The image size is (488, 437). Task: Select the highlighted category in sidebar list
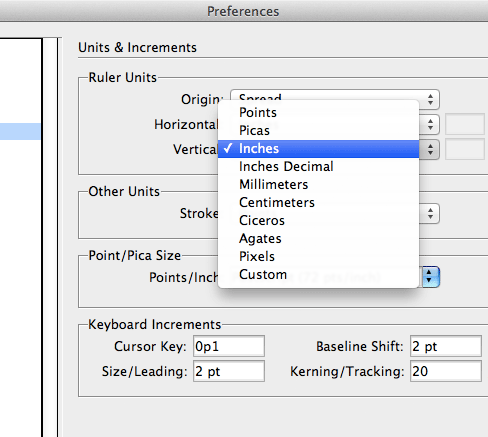point(20,131)
